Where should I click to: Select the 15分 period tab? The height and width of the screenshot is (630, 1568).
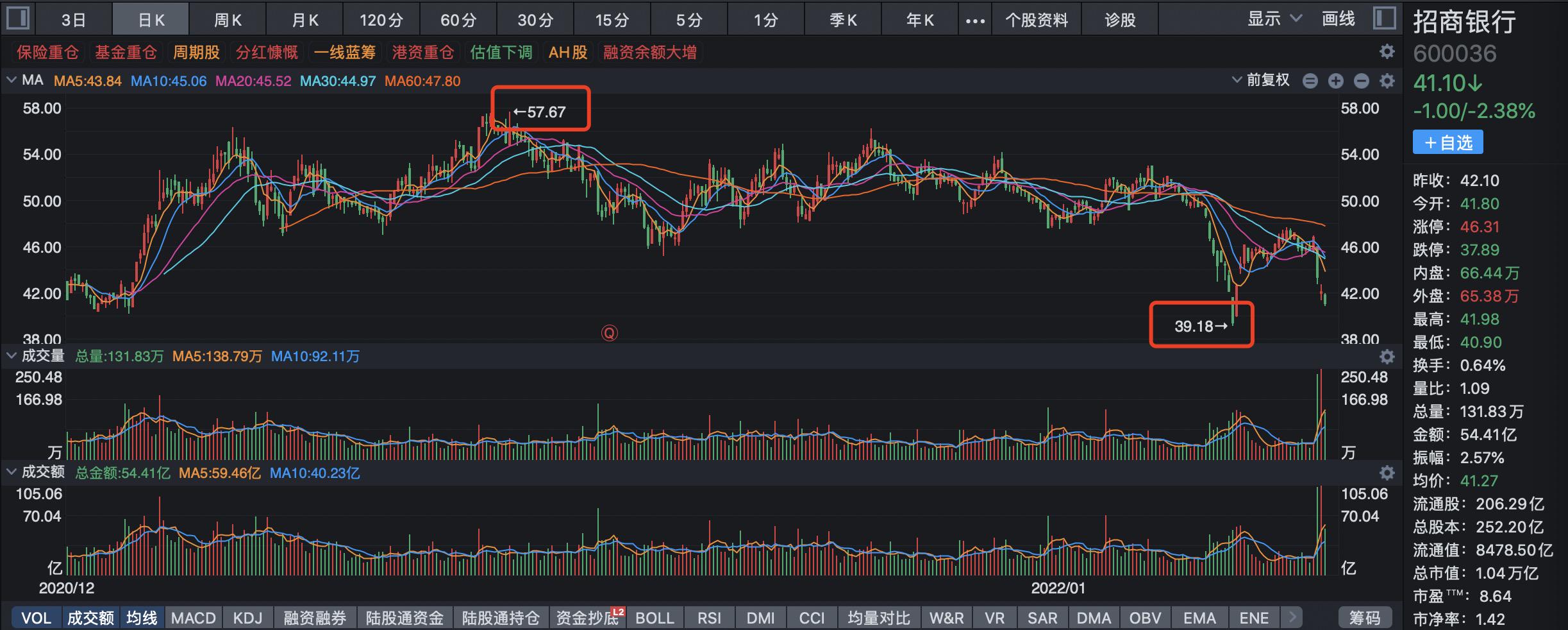coord(612,20)
